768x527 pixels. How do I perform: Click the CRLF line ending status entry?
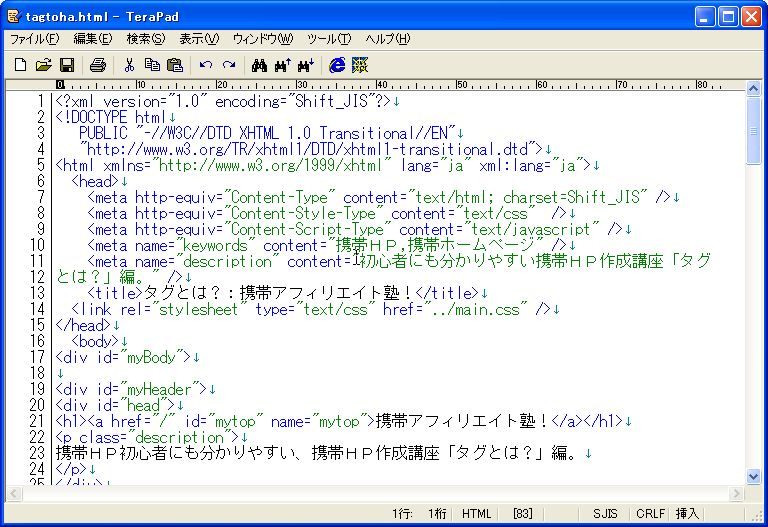[650, 513]
